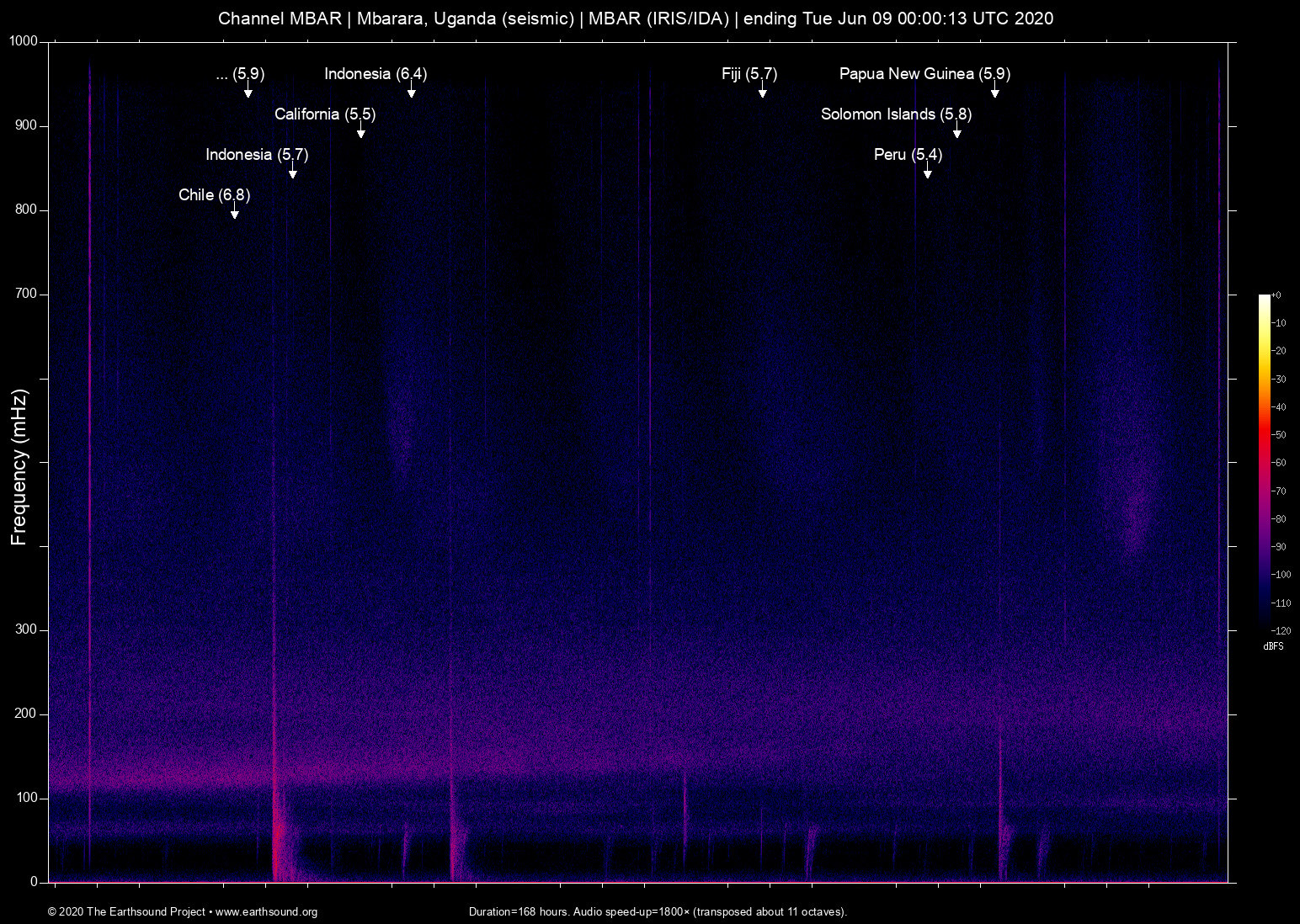Select the 1000 frequency tick label
The width and height of the screenshot is (1300, 924).
[24, 40]
